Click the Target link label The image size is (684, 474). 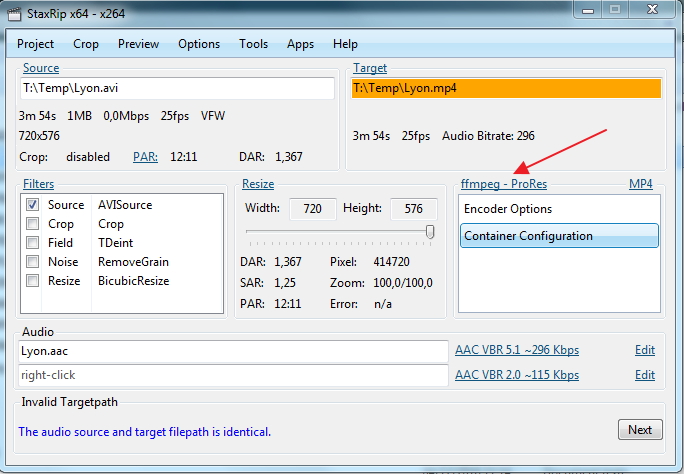[x=370, y=68]
